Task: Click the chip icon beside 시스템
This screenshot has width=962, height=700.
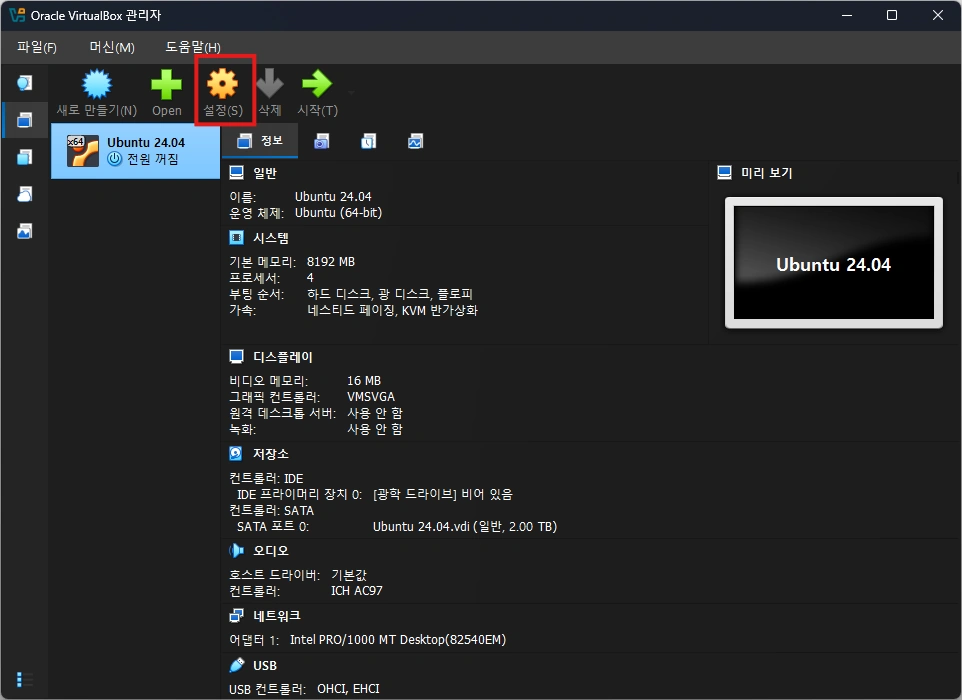Action: coord(236,237)
